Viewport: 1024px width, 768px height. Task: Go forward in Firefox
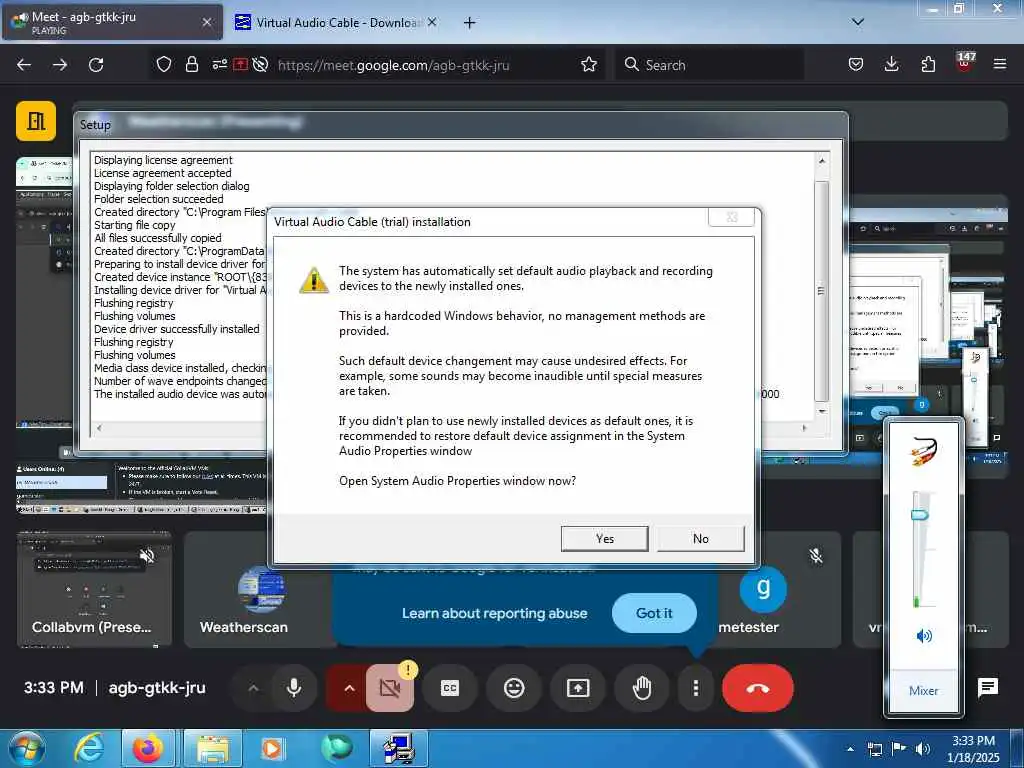point(60,65)
